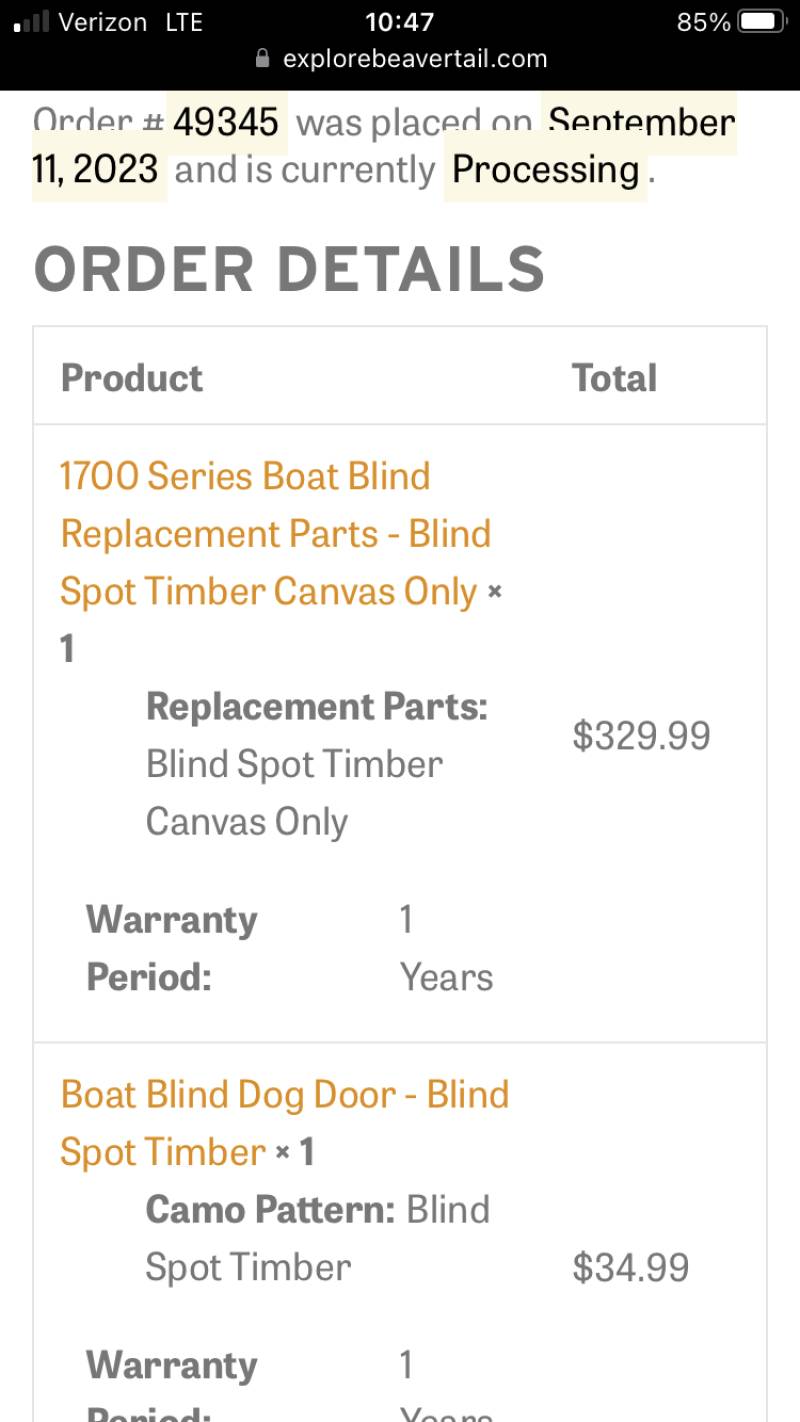Tap the Total column header
Screen dimensions: 800x1422
click(x=614, y=378)
